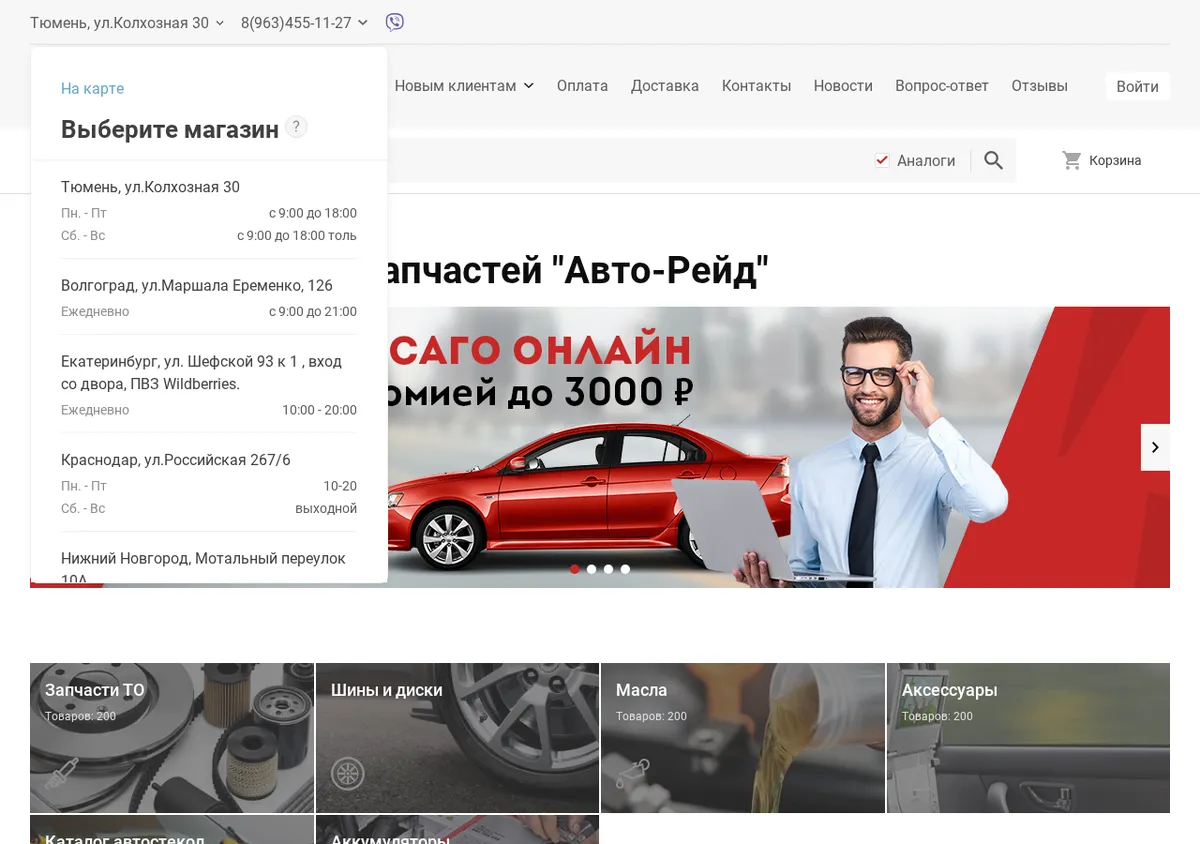Click the question mark help icon

(296, 127)
